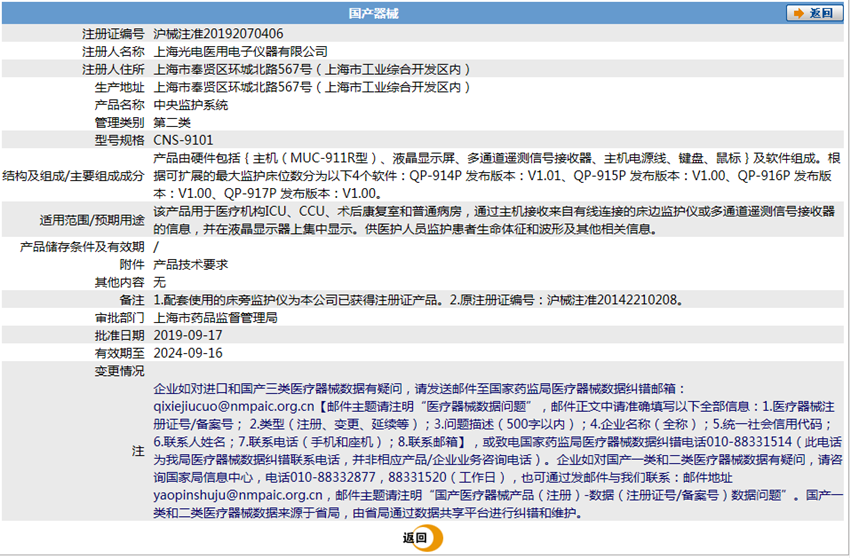Click the 注册人名称 label
Screen dimensions: 850x558
(x=113, y=52)
